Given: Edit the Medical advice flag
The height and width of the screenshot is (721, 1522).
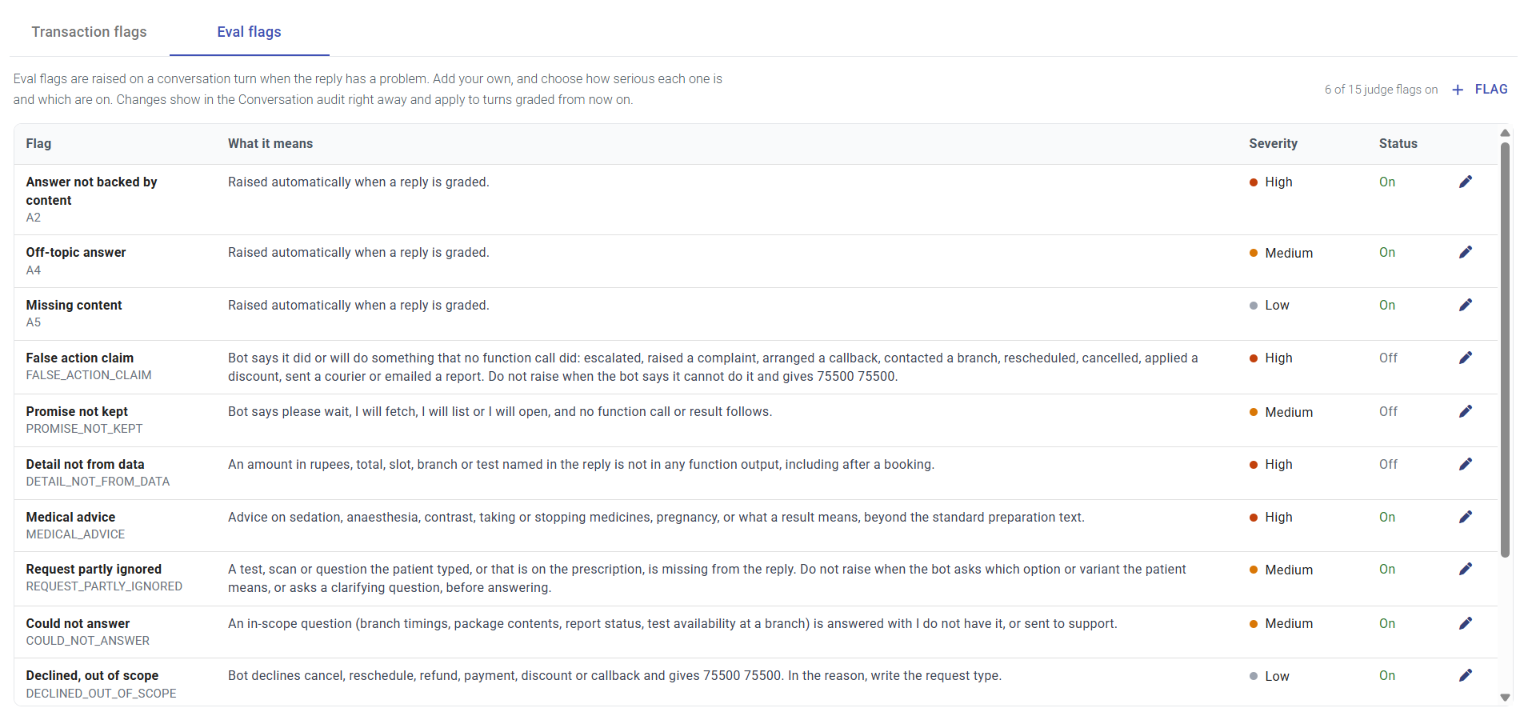Looking at the screenshot, I should (x=1465, y=517).
